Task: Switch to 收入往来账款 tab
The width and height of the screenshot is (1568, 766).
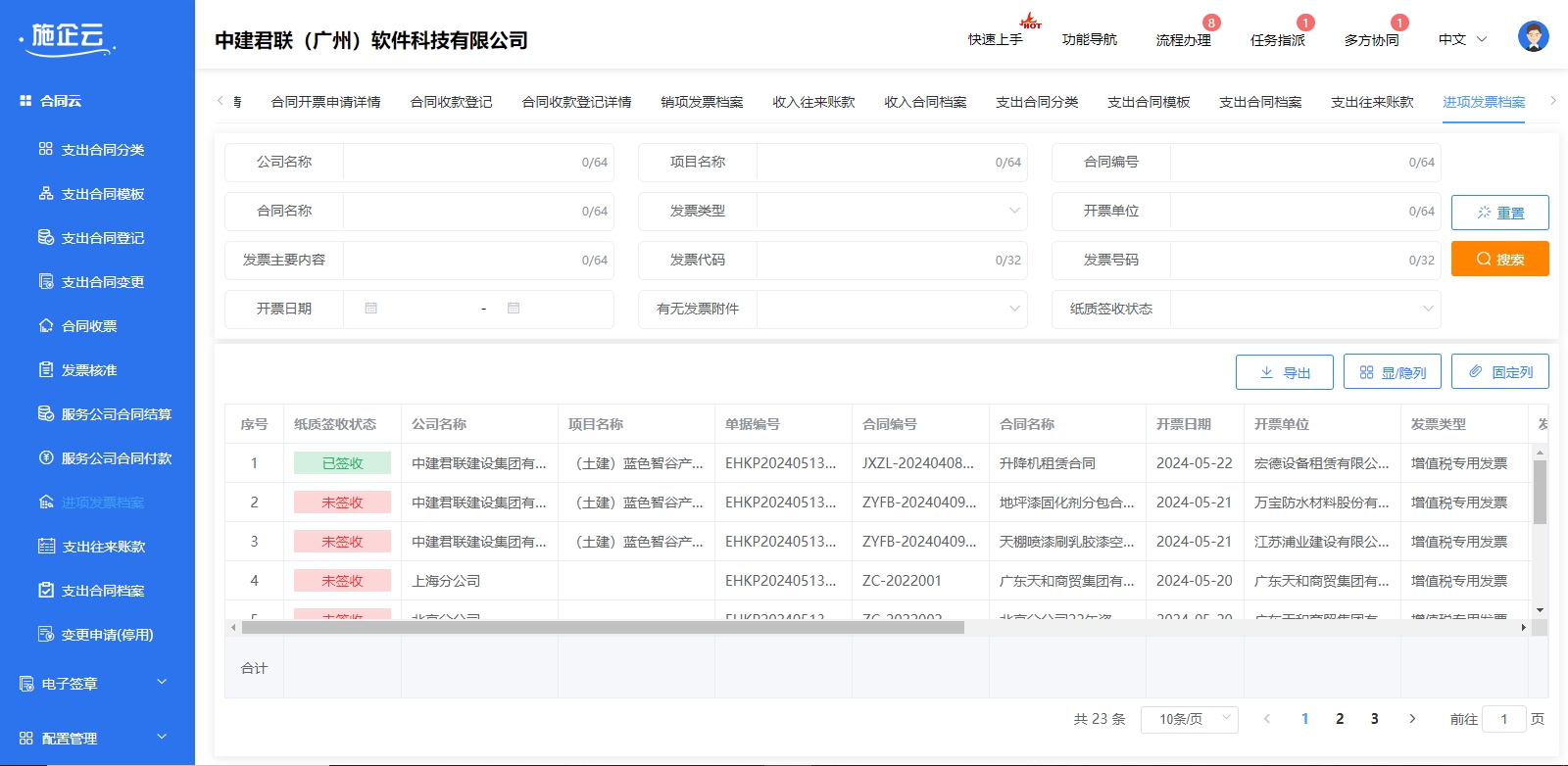Action: 814,102
